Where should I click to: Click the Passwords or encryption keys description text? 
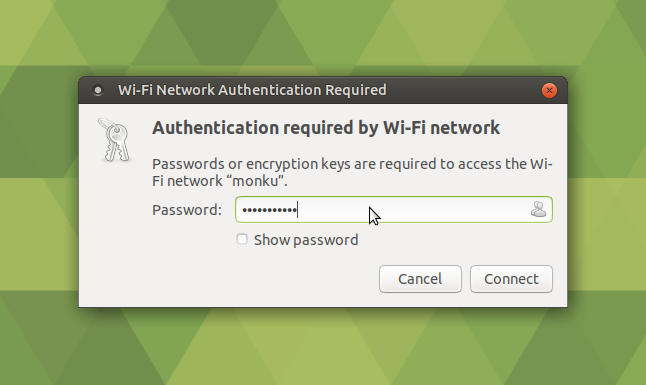tap(352, 172)
